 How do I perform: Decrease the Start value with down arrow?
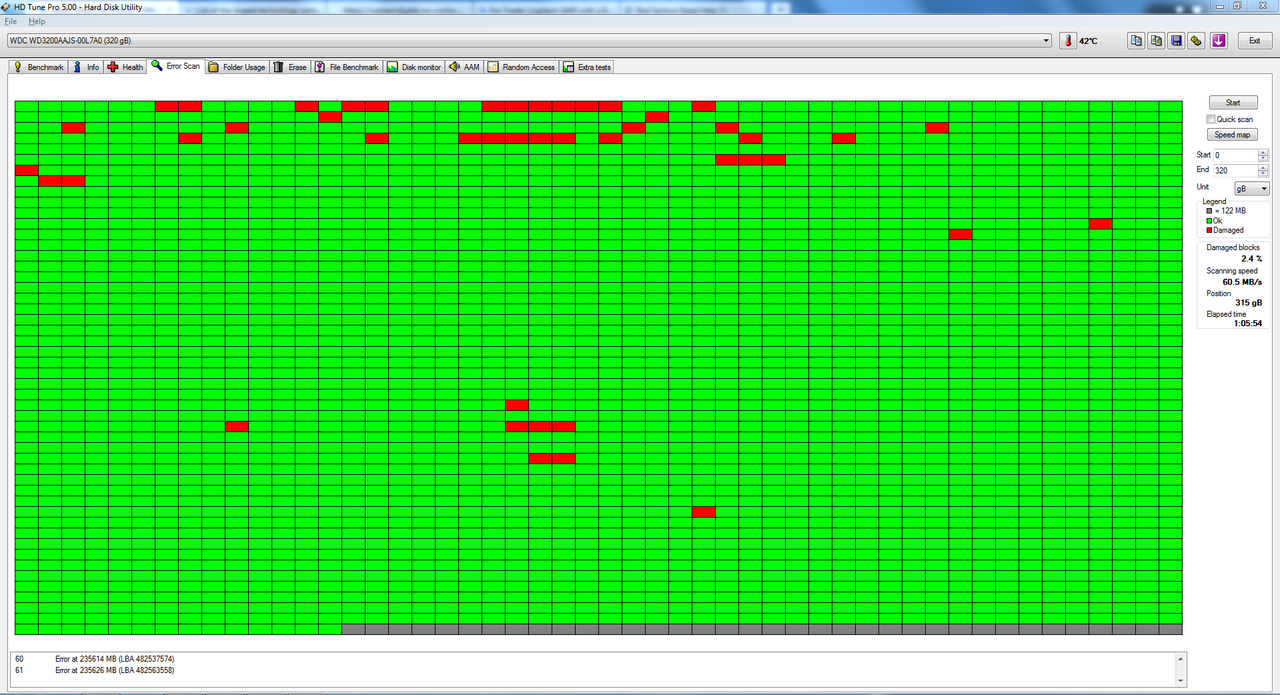pos(1263,158)
